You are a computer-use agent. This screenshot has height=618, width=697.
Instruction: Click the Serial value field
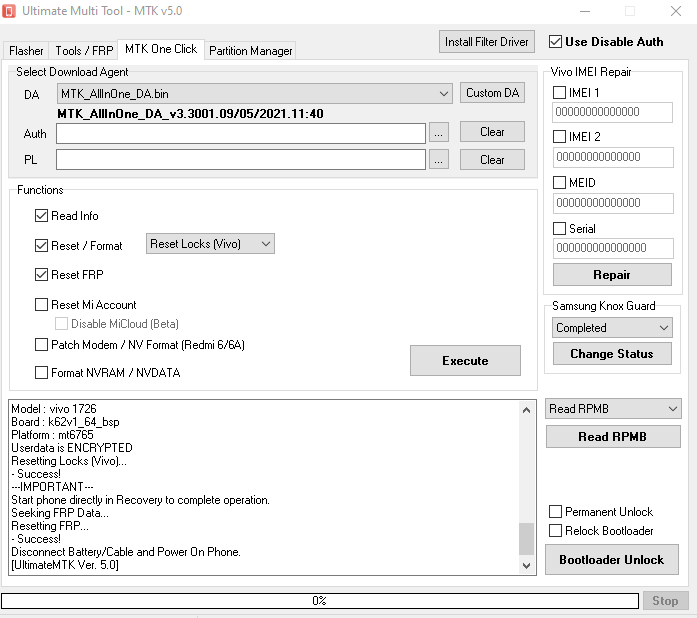click(x=613, y=248)
